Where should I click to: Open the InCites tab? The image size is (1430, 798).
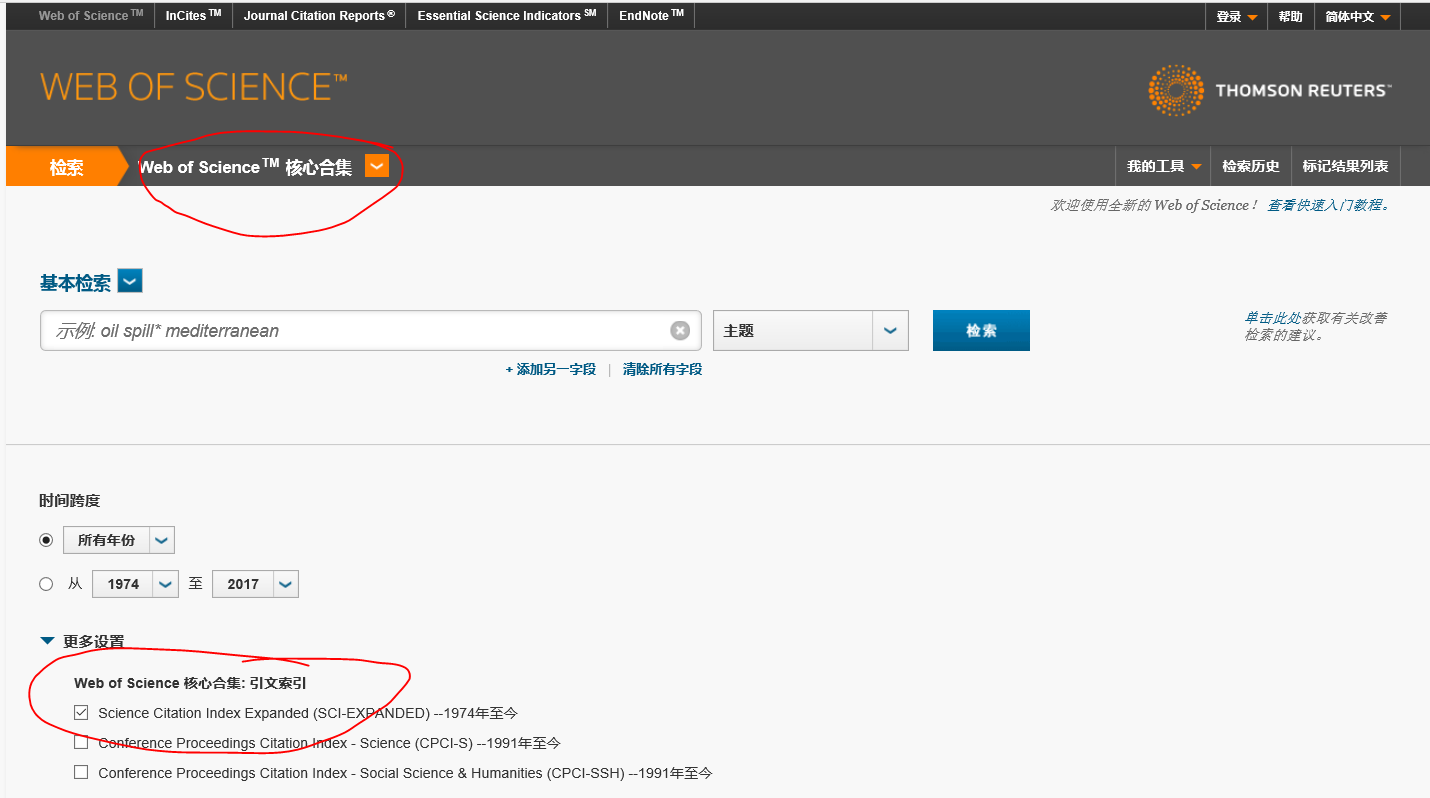click(193, 16)
